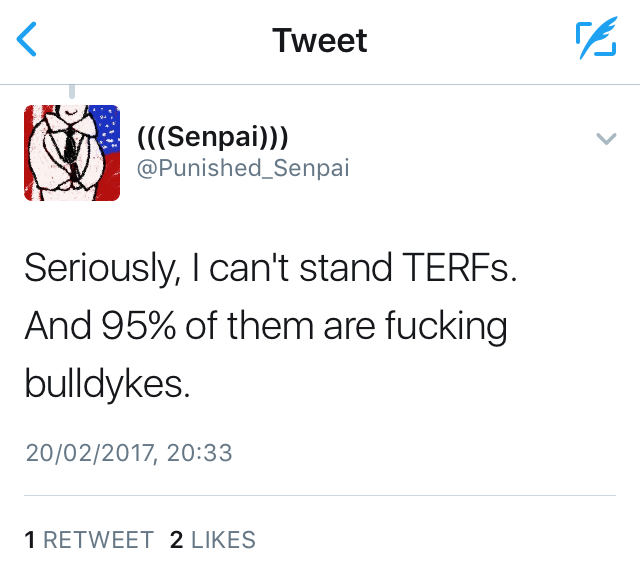Tap the @Punished_Senpai handle
Viewport: 640px width, 573px height.
tap(242, 168)
